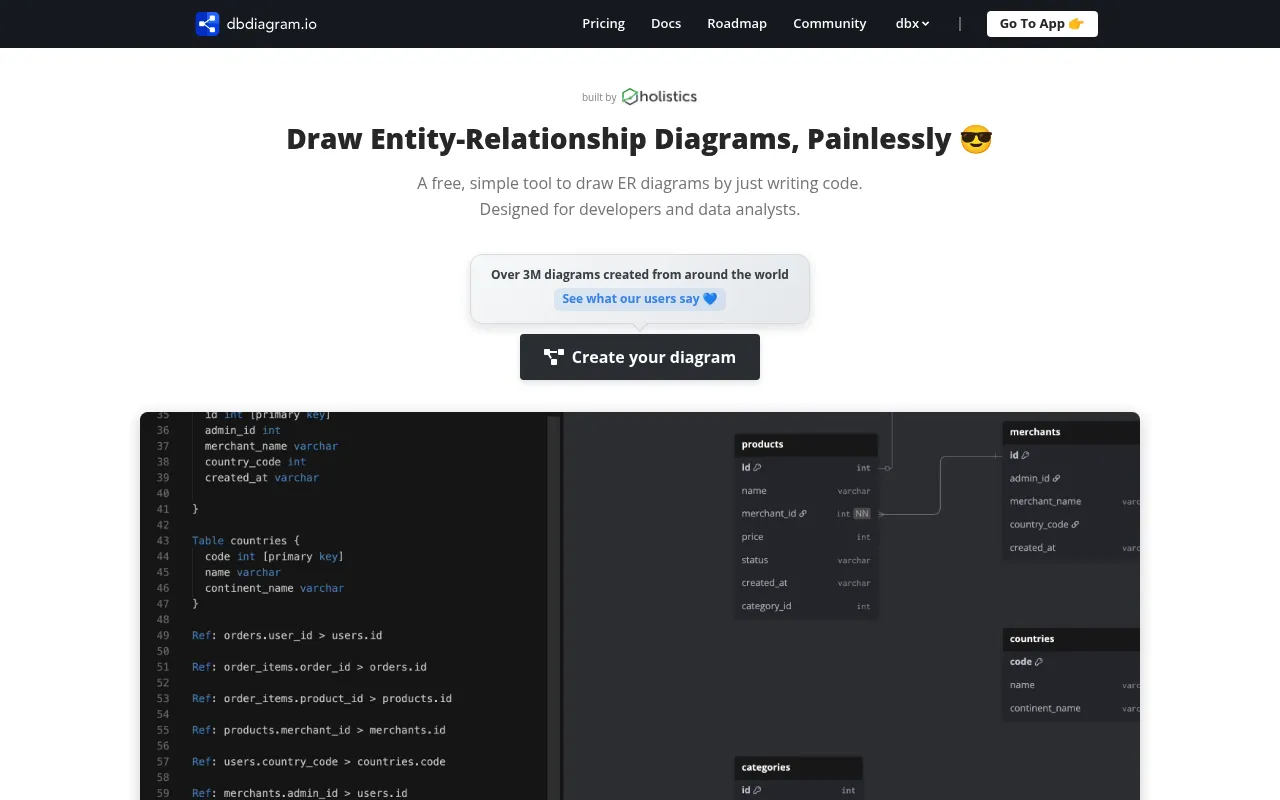1280x800 pixels.
Task: Click code line 'Table countries {'
Action: 246,541
